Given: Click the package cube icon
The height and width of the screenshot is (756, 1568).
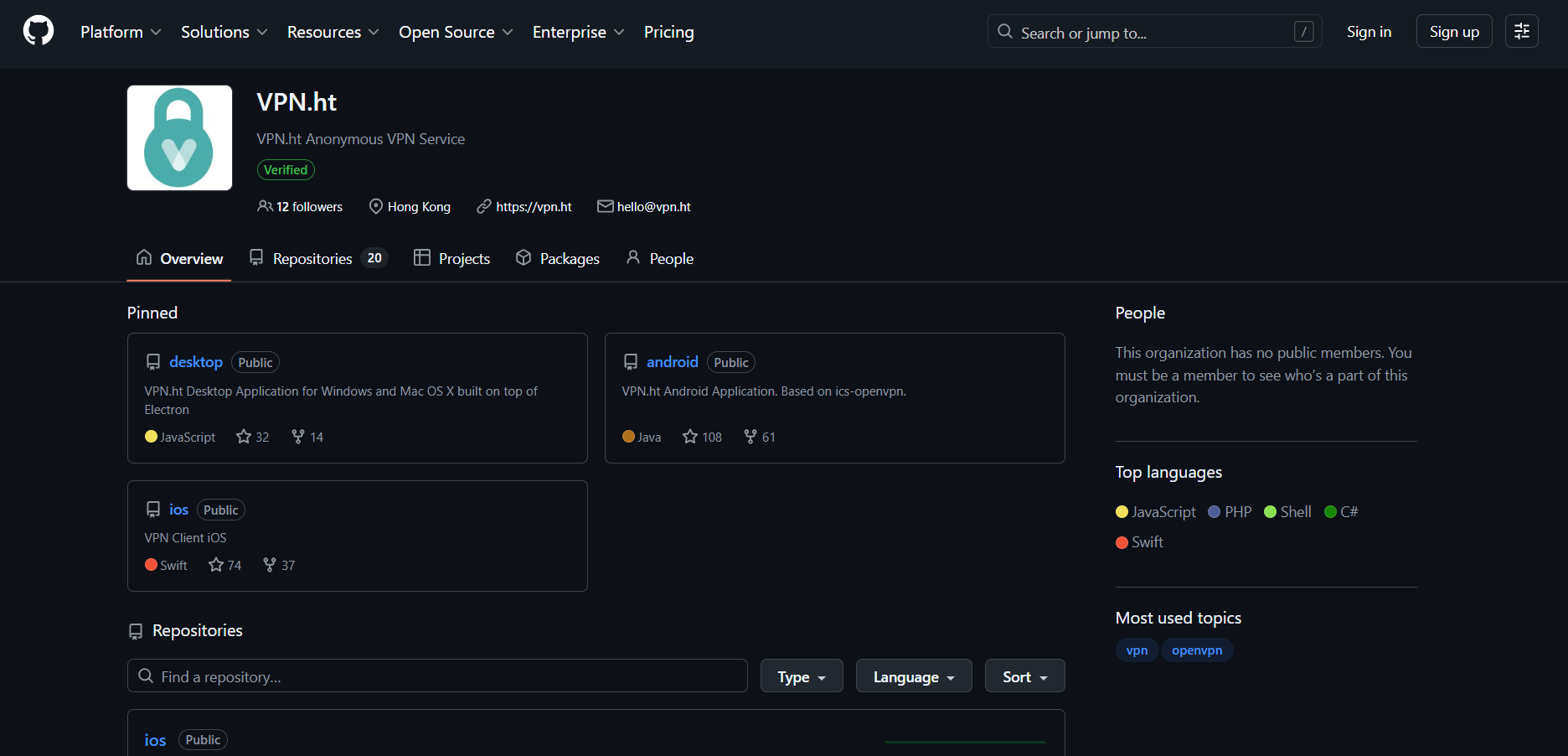Looking at the screenshot, I should (524, 257).
